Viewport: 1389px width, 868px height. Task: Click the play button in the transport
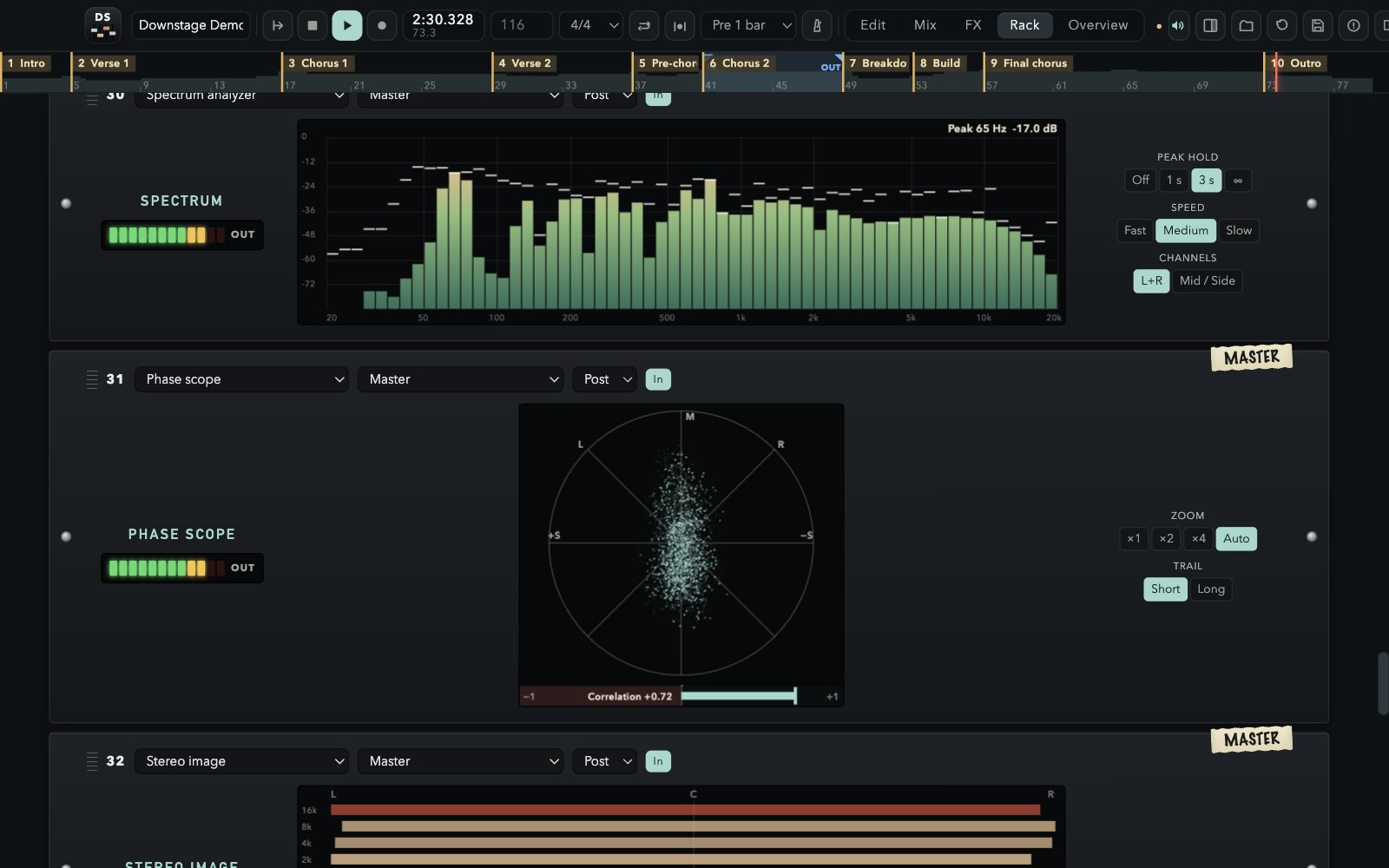click(347, 25)
